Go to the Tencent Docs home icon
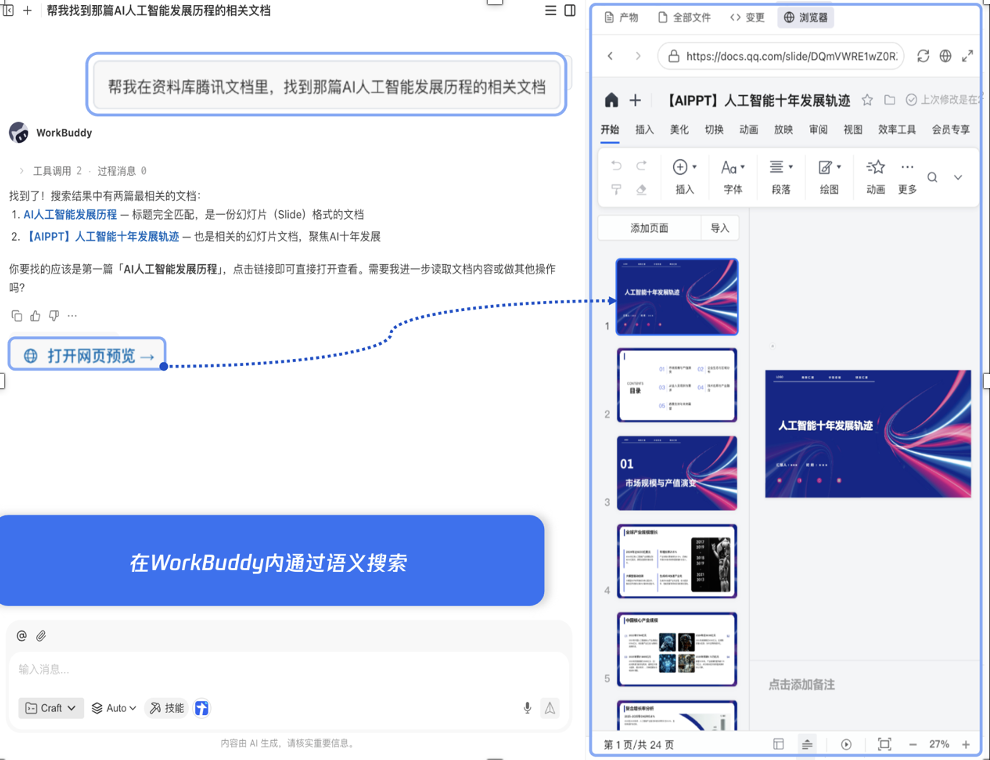Screen dimensions: 990x760 [x=611, y=100]
